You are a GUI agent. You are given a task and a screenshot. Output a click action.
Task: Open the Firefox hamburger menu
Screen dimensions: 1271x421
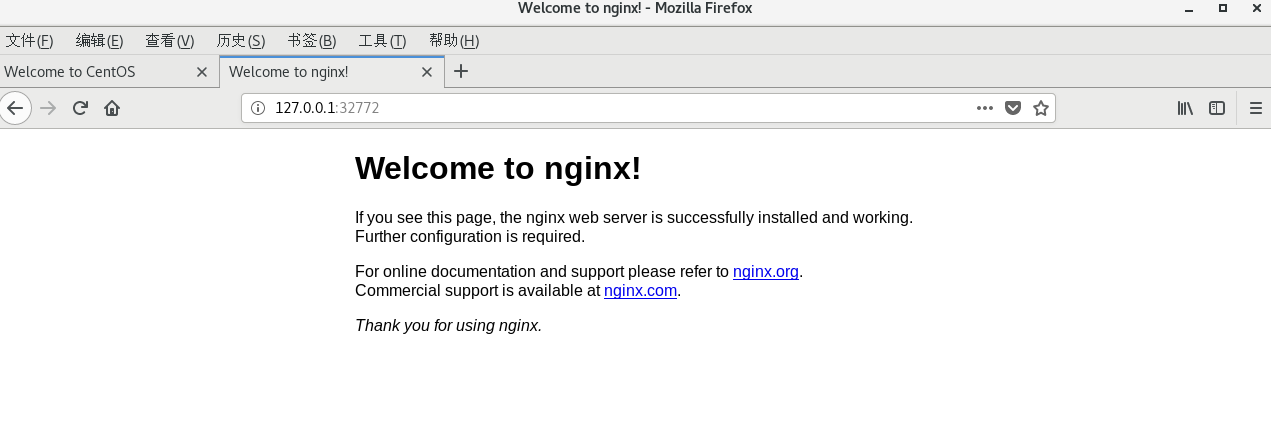coord(1256,108)
